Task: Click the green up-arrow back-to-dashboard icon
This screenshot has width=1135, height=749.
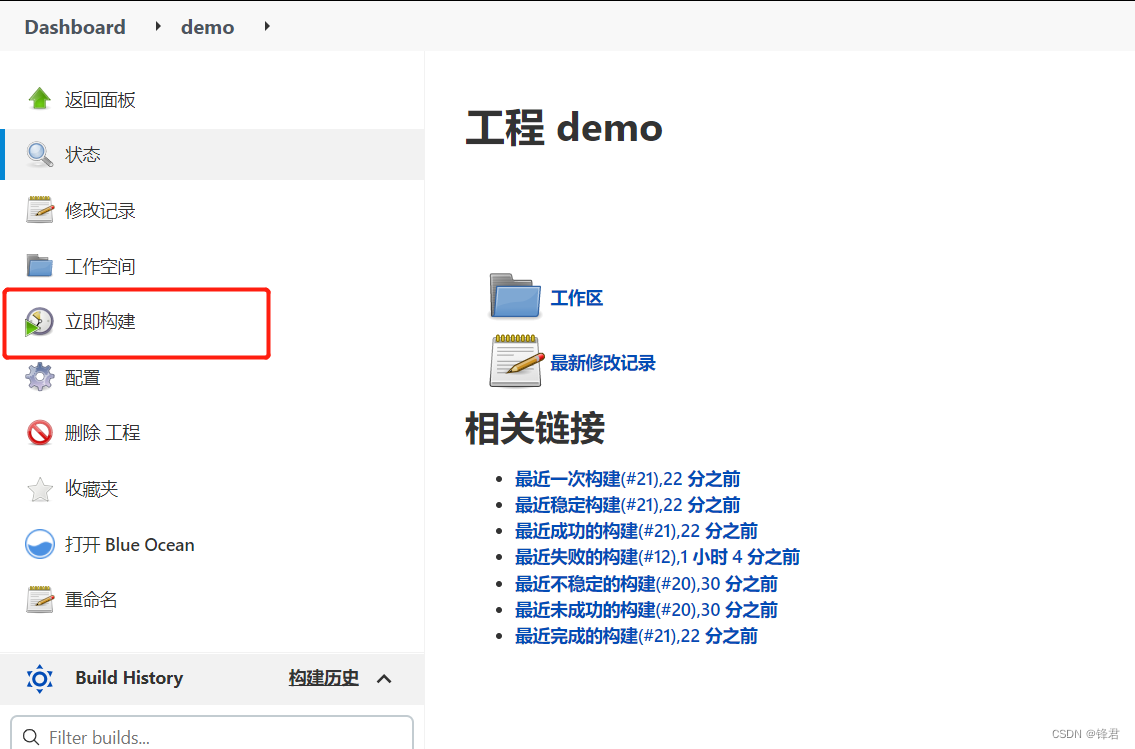Action: 40,98
